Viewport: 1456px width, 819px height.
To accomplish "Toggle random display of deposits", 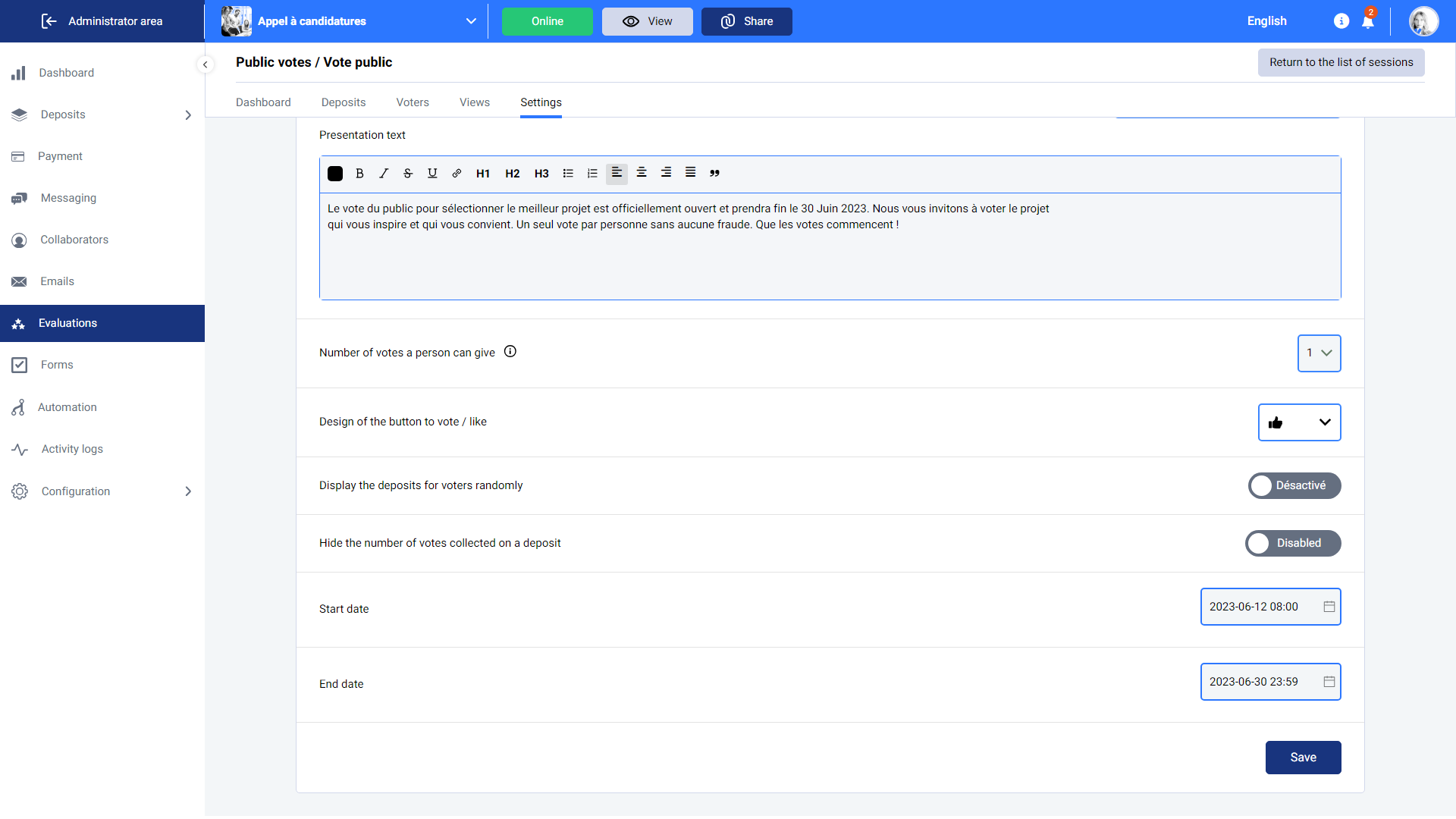I will click(1294, 486).
